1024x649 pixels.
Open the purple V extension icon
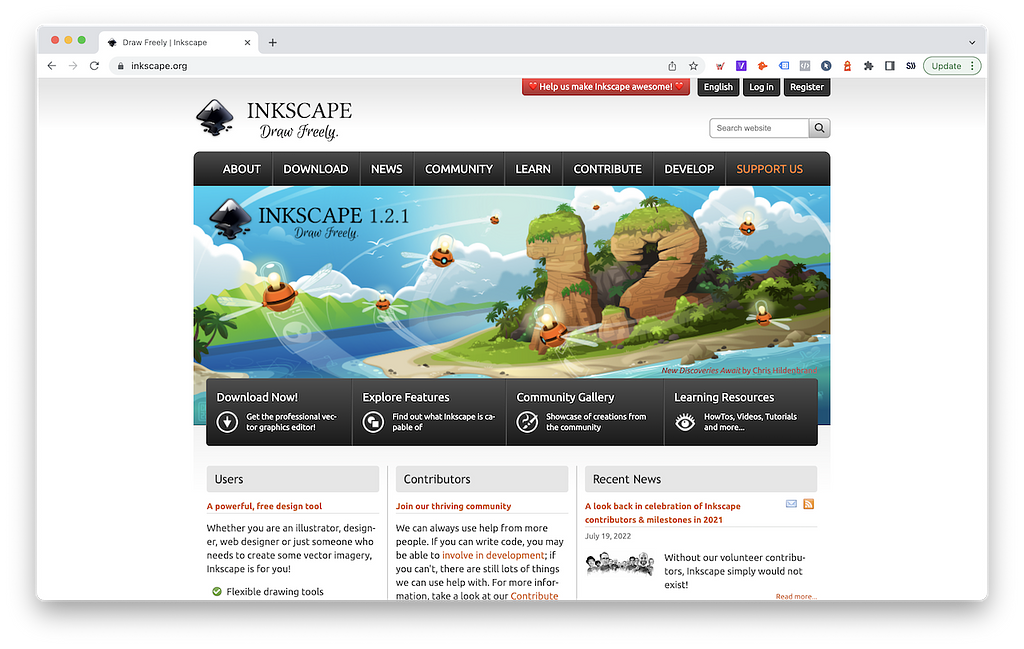[x=741, y=66]
